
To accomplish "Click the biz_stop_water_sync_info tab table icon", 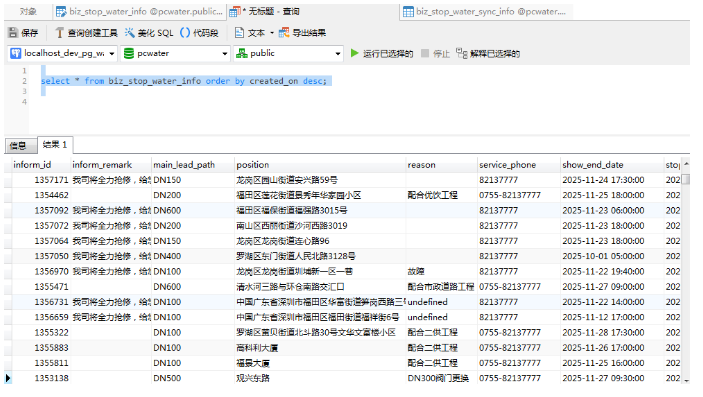I will coord(408,12).
